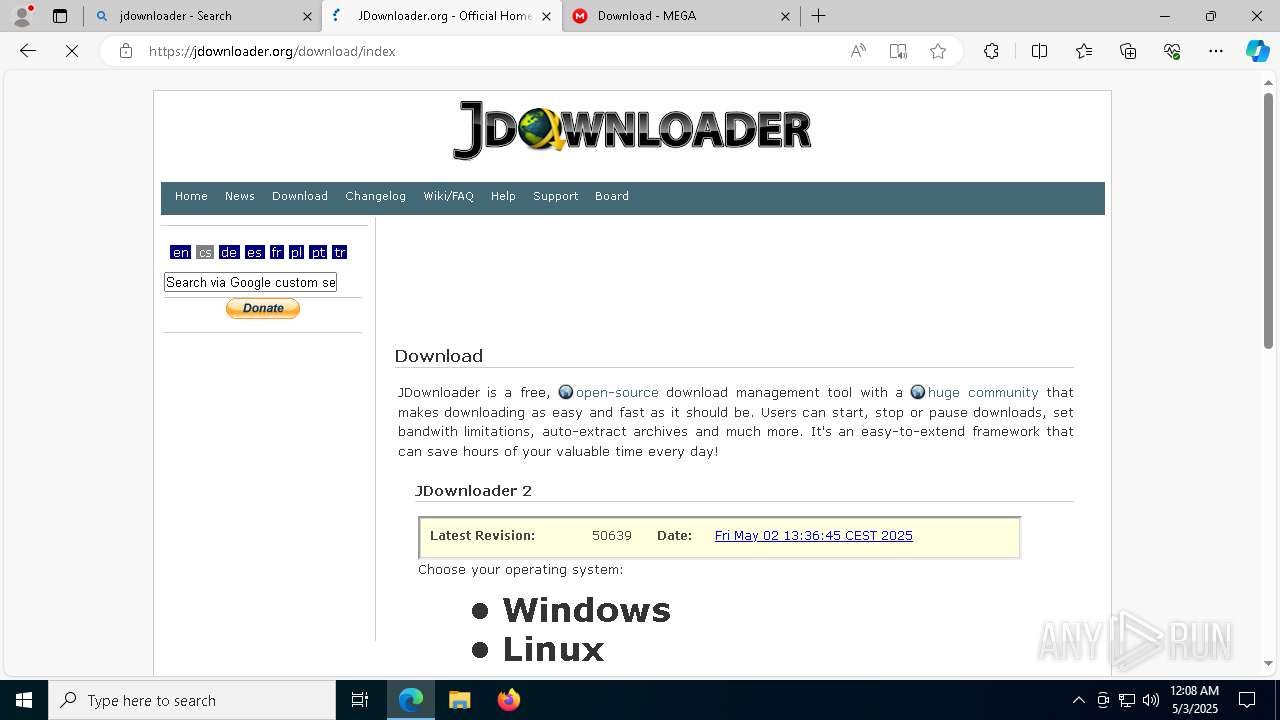Launch Firefox from taskbar
This screenshot has height=720, width=1280.
508,700
